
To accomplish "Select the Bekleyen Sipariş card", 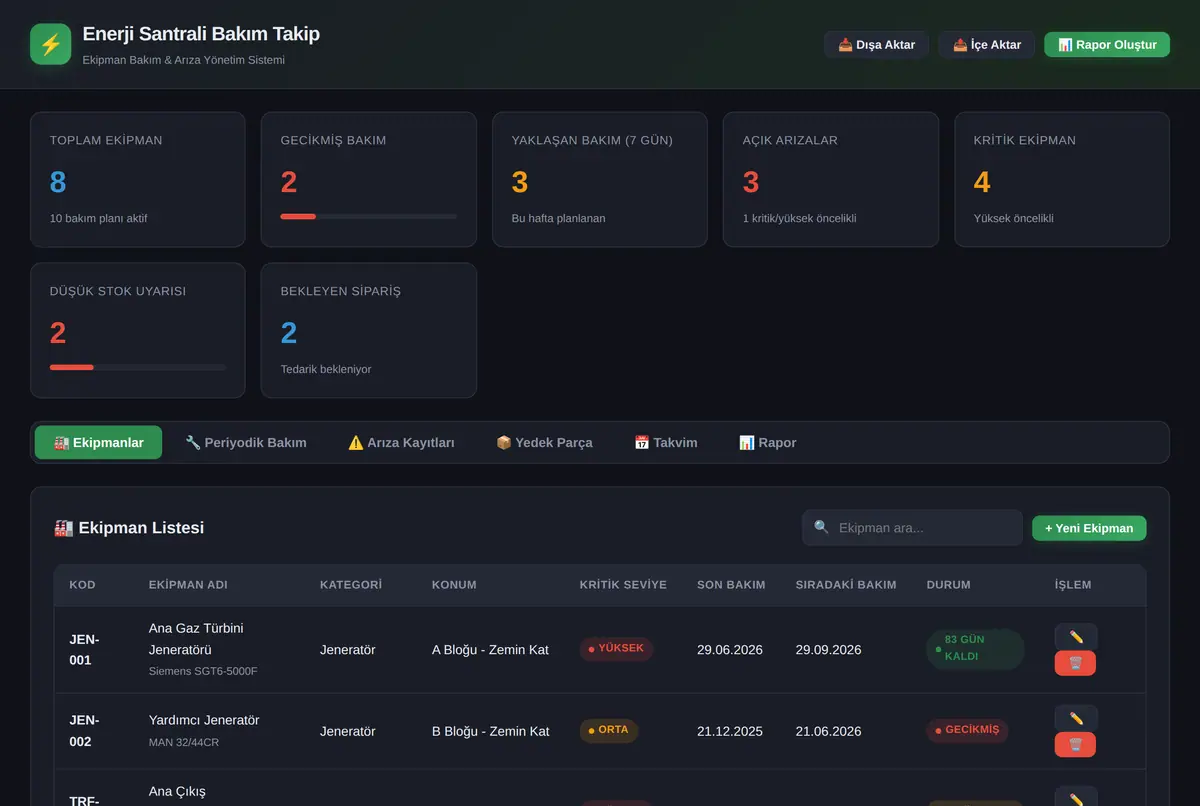I will click(369, 330).
